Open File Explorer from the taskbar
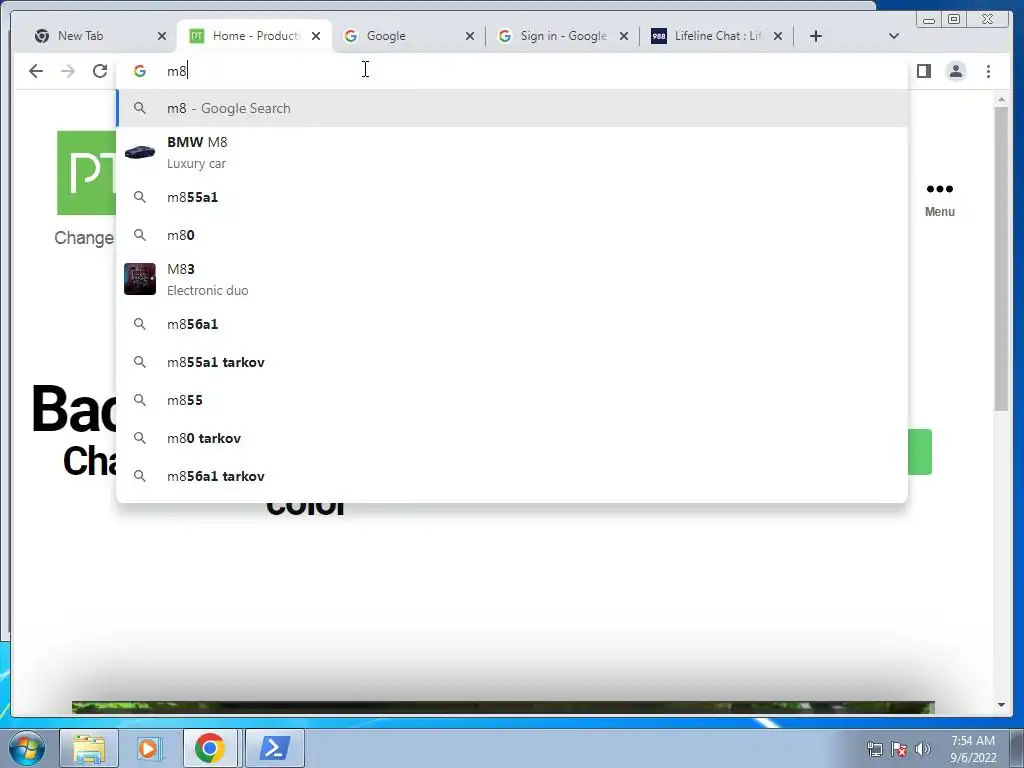Image resolution: width=1024 pixels, height=768 pixels. click(x=89, y=748)
